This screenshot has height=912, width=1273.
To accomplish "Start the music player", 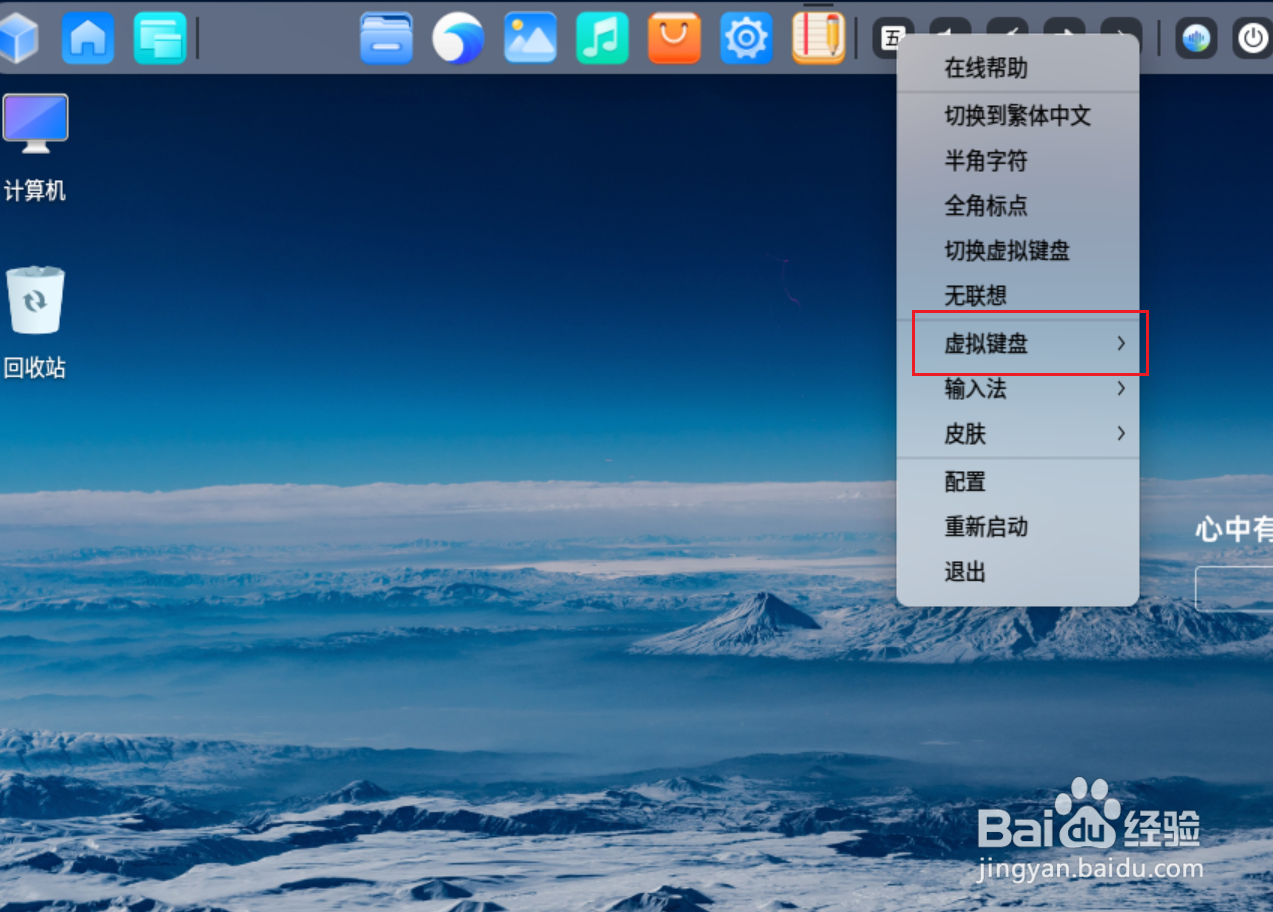I will 602,37.
